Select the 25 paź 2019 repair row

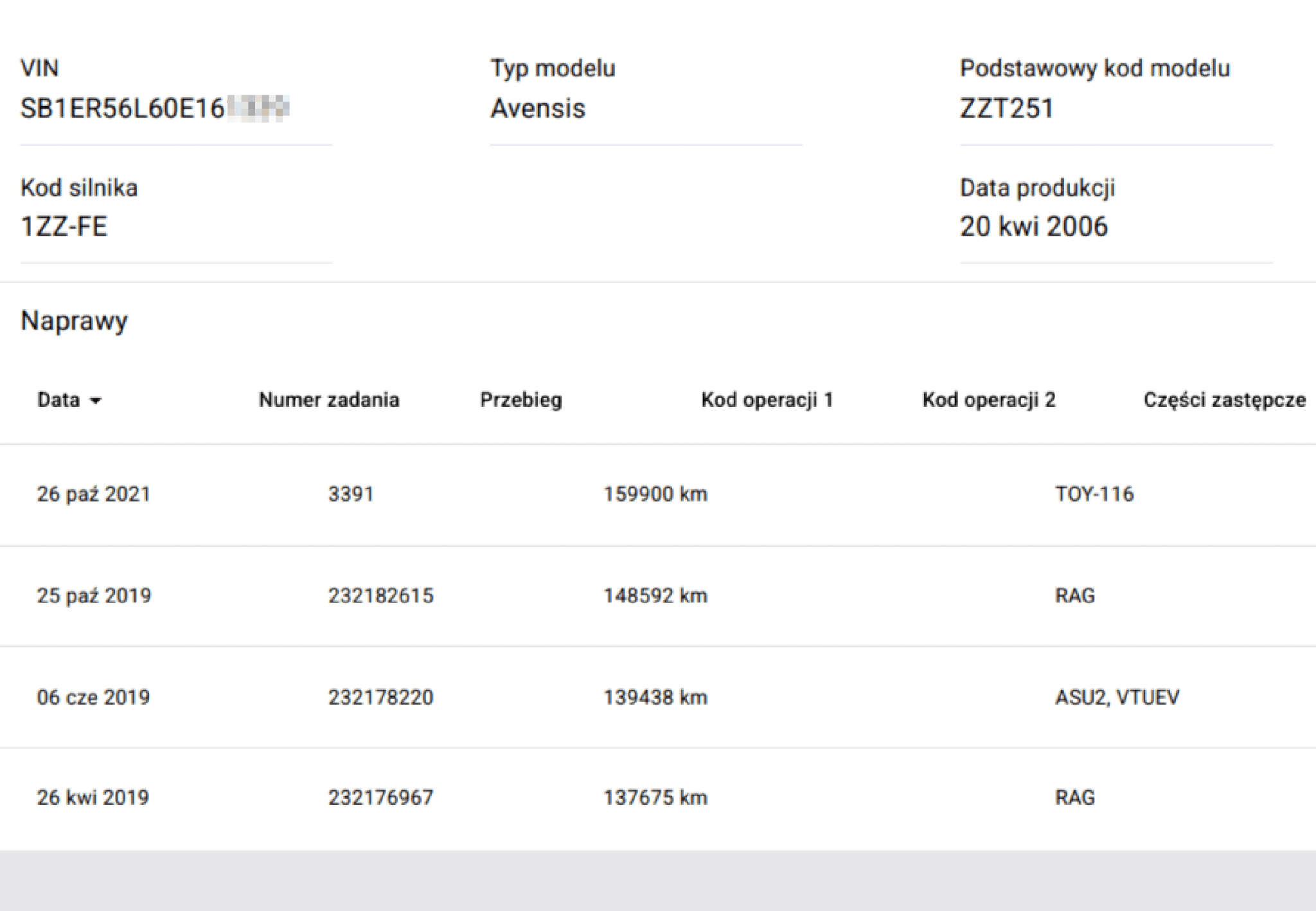[94, 595]
